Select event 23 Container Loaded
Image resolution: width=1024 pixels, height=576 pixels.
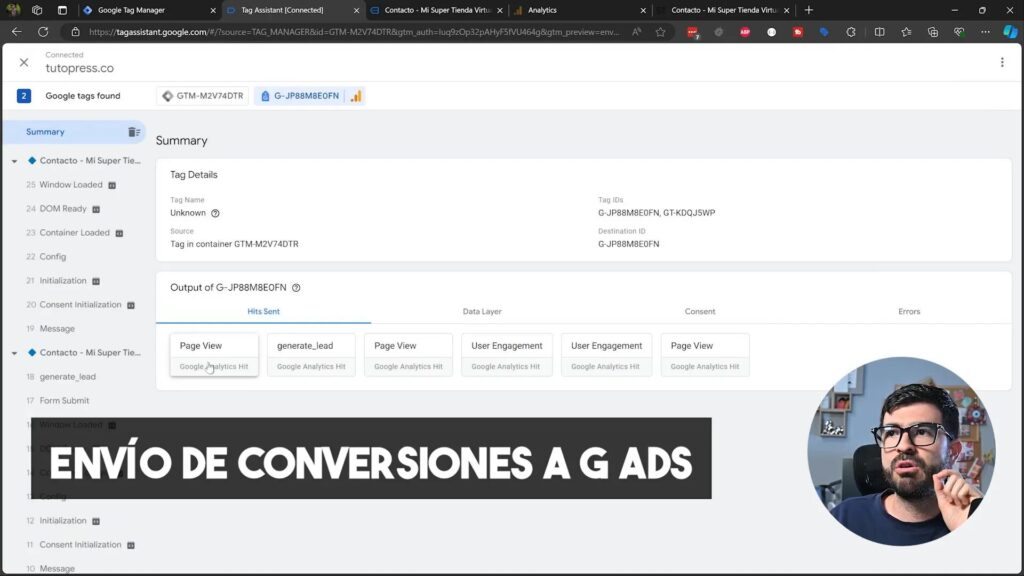(74, 232)
